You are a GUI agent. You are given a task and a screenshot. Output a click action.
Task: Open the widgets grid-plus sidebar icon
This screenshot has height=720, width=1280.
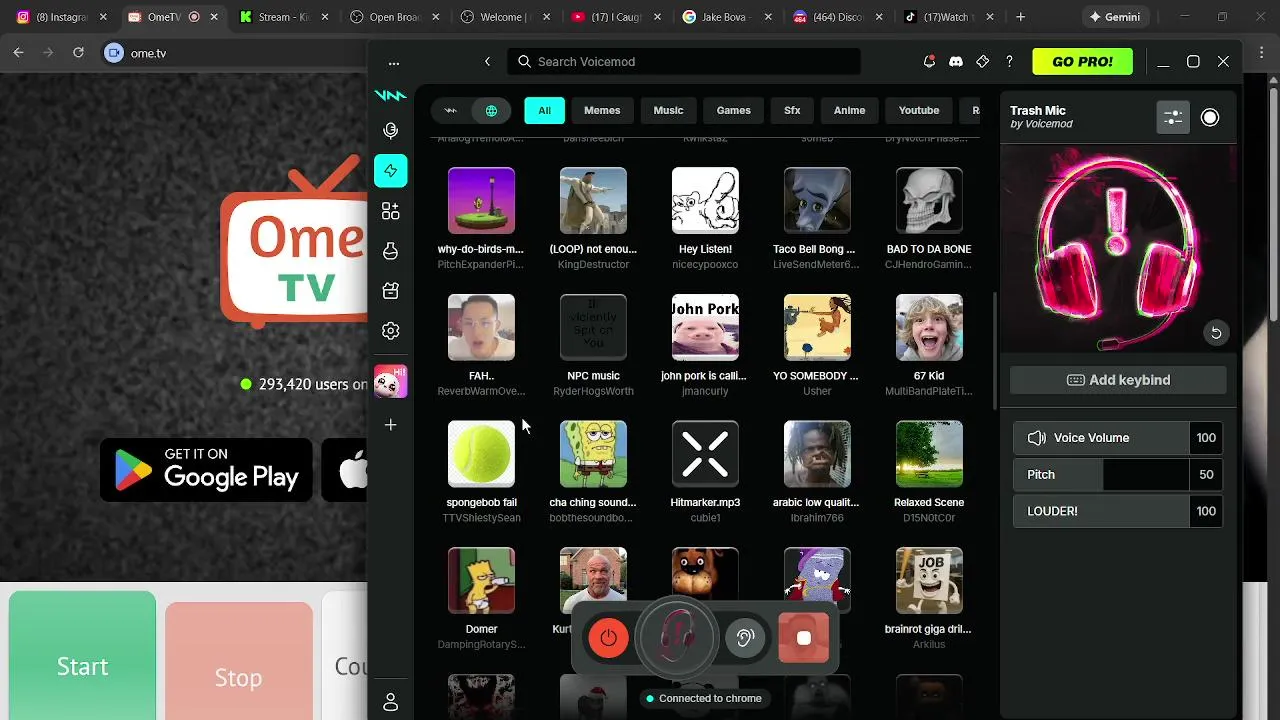tap(391, 211)
